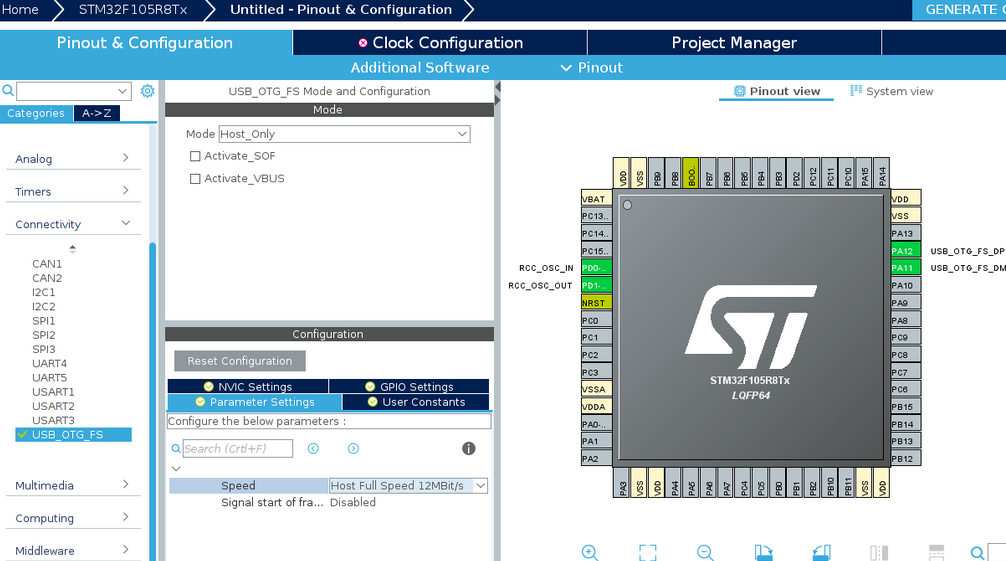Image resolution: width=1006 pixels, height=561 pixels.
Task: Click the pin search magnifier icon
Action: click(x=977, y=552)
